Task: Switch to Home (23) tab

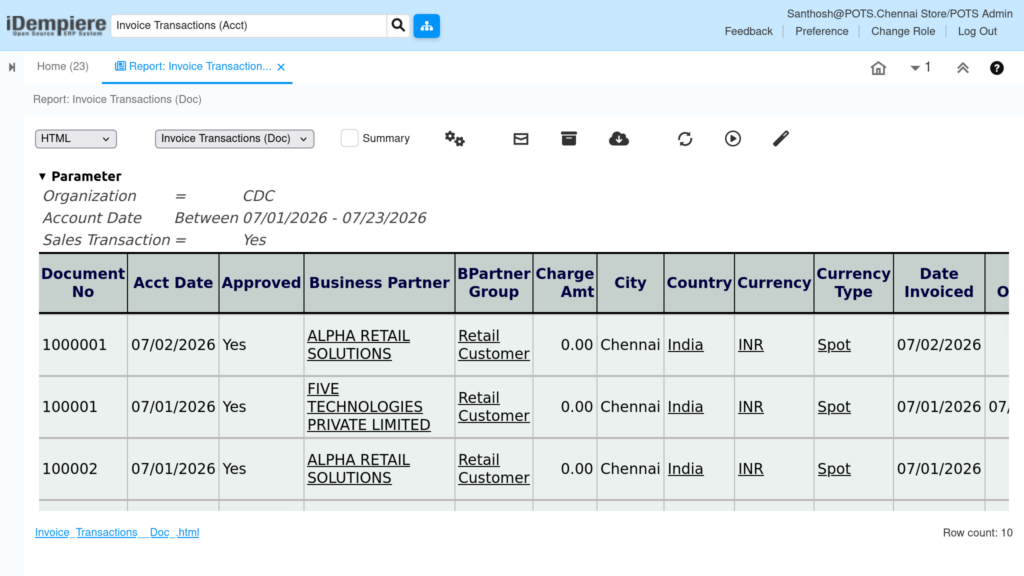Action: pos(63,67)
